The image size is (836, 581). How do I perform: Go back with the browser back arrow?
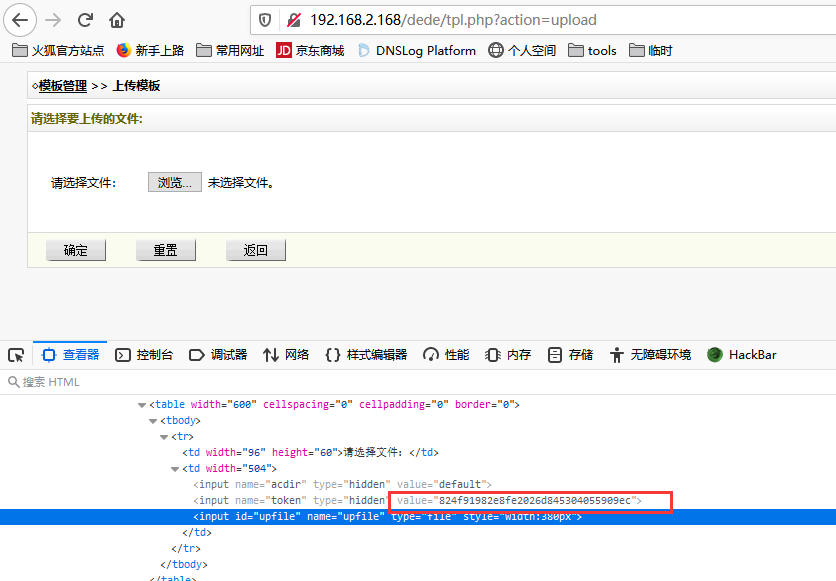tap(20, 20)
